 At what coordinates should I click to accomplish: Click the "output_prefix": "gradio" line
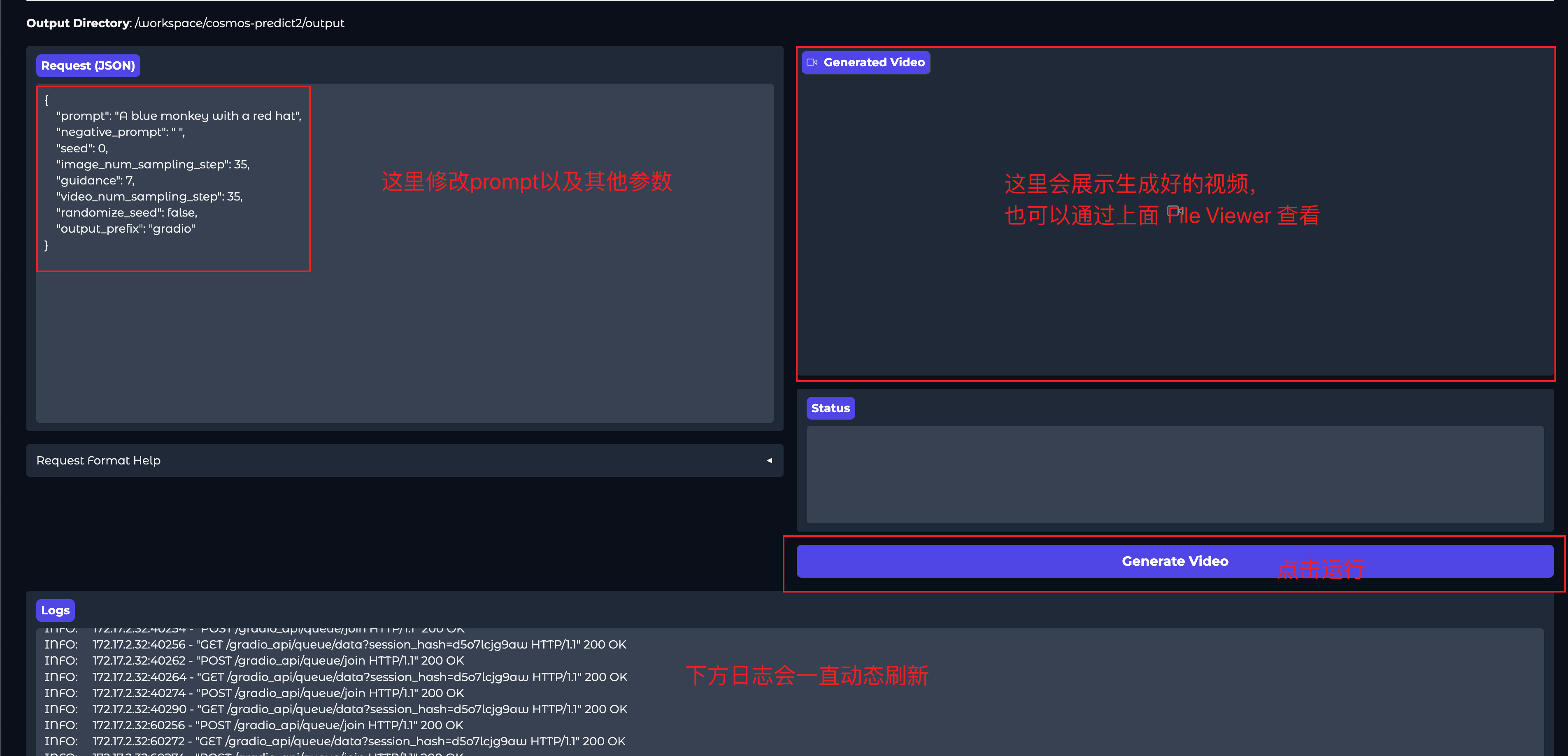[126, 229]
